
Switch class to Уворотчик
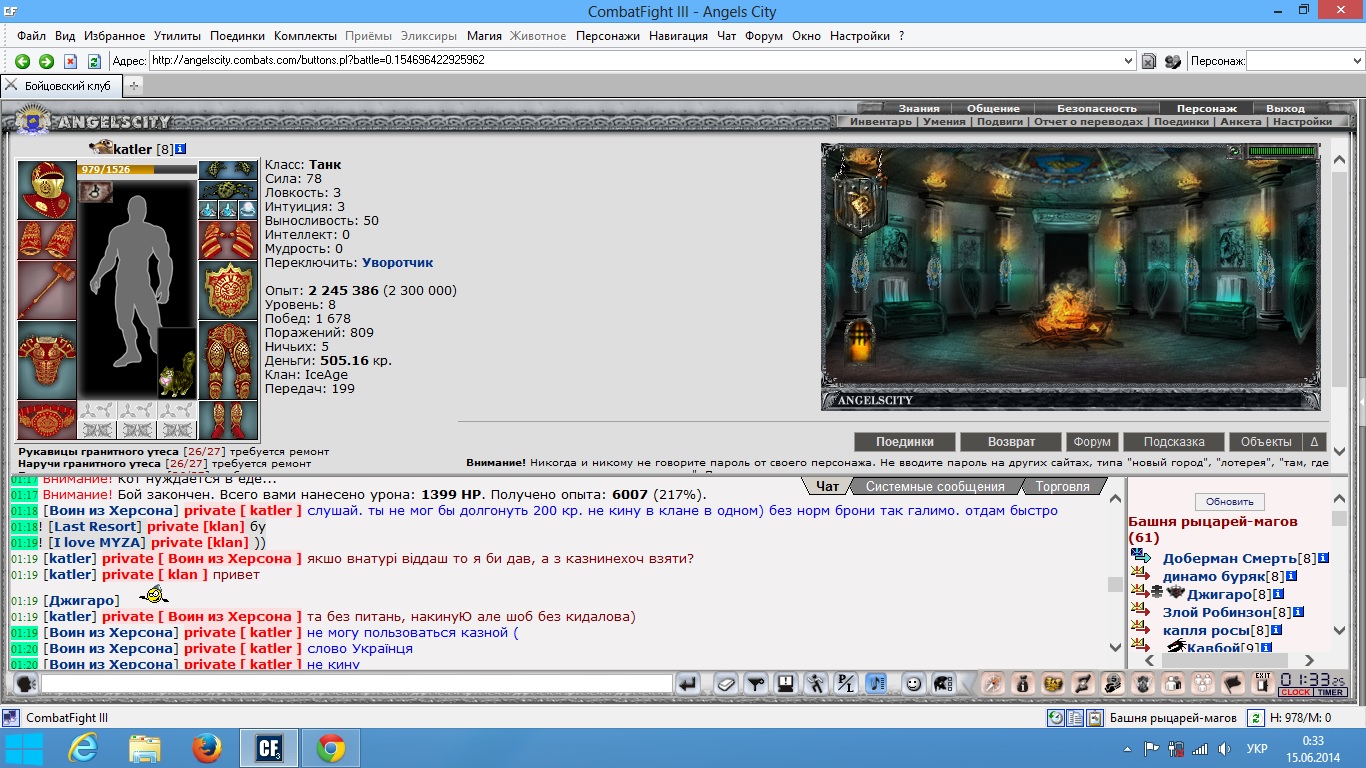397,263
